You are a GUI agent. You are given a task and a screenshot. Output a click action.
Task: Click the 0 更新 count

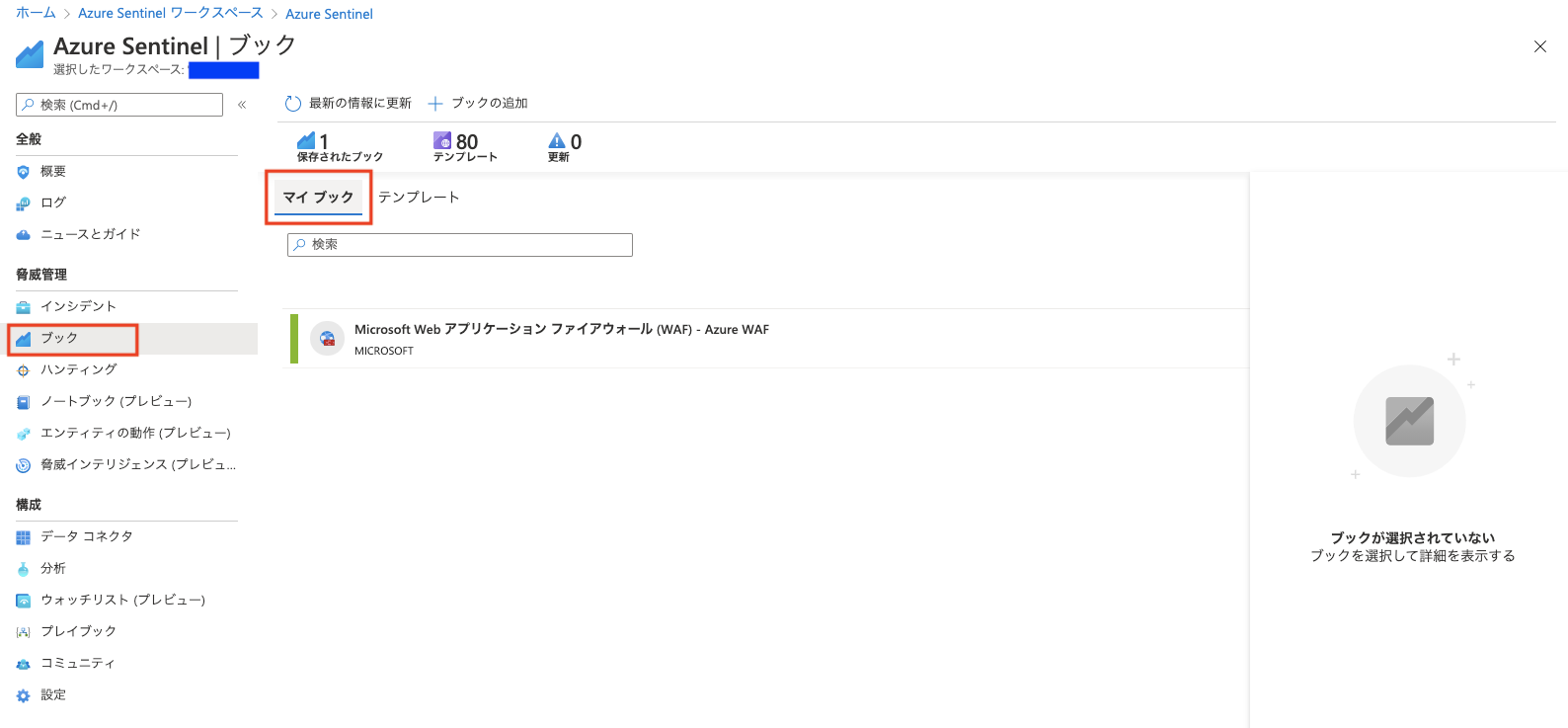click(565, 147)
